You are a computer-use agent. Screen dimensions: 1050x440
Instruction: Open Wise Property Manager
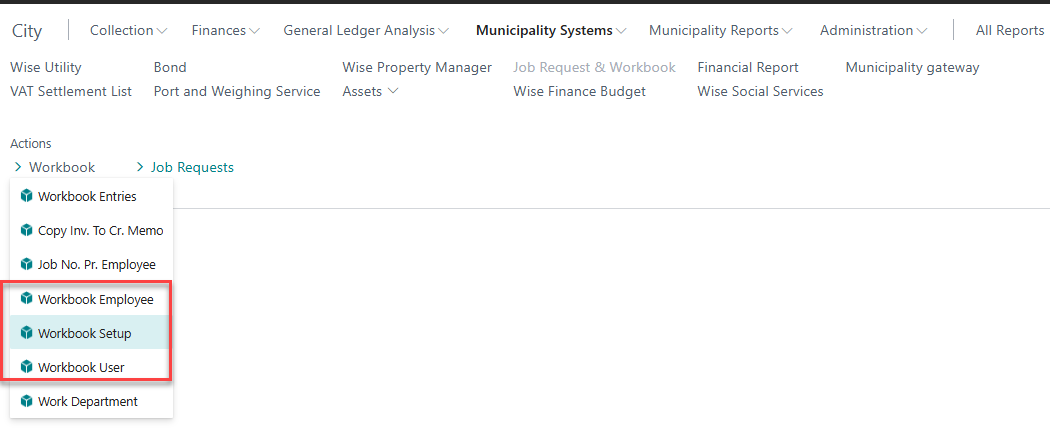pos(417,67)
